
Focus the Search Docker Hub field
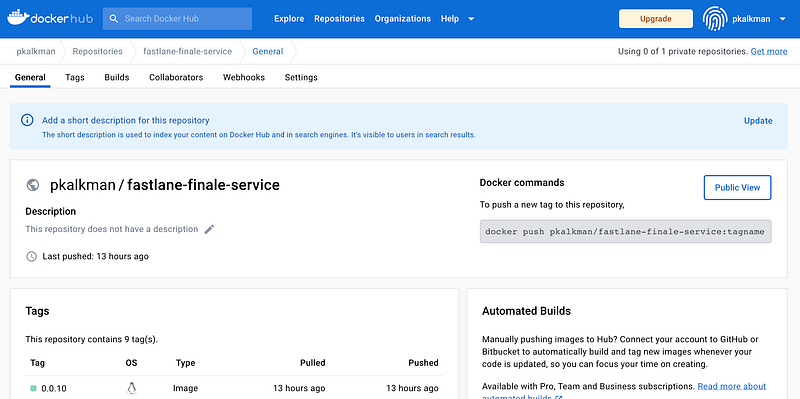(177, 19)
